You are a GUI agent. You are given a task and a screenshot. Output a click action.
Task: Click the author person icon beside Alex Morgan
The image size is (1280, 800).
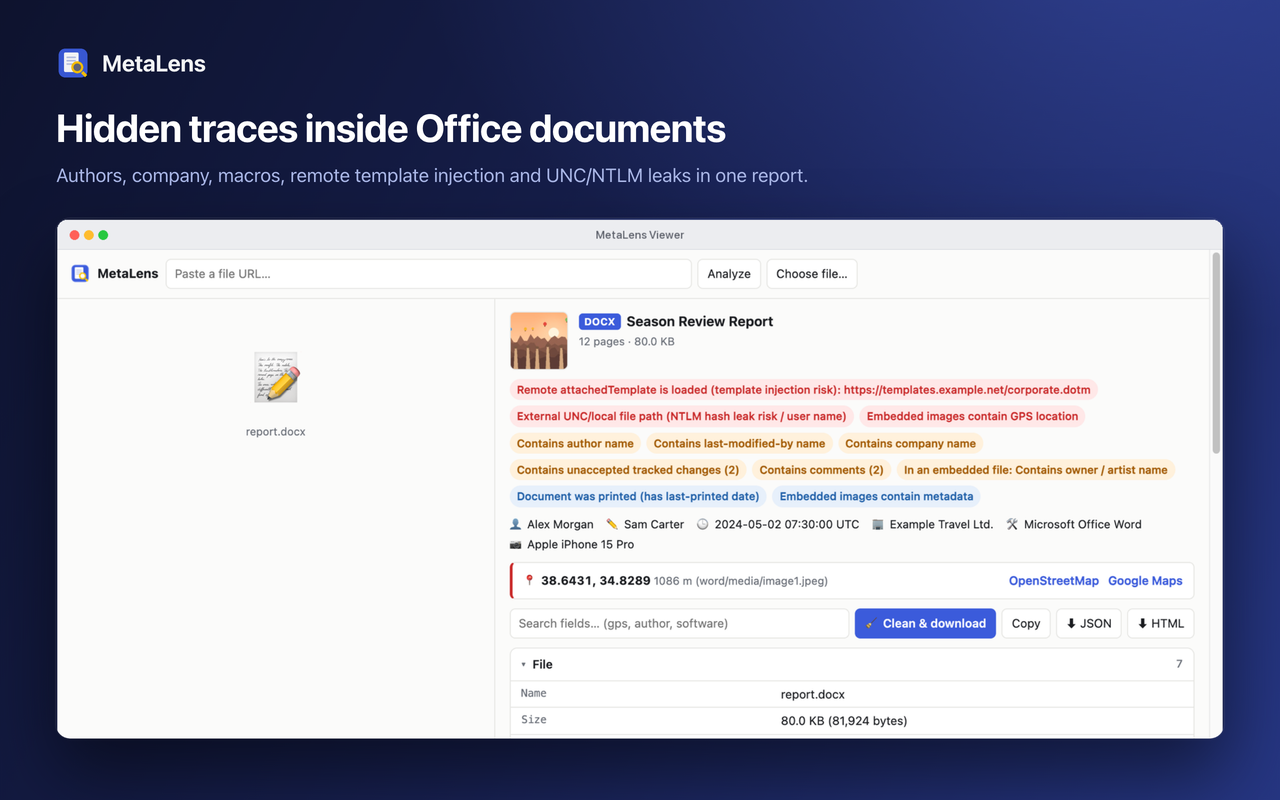point(516,524)
